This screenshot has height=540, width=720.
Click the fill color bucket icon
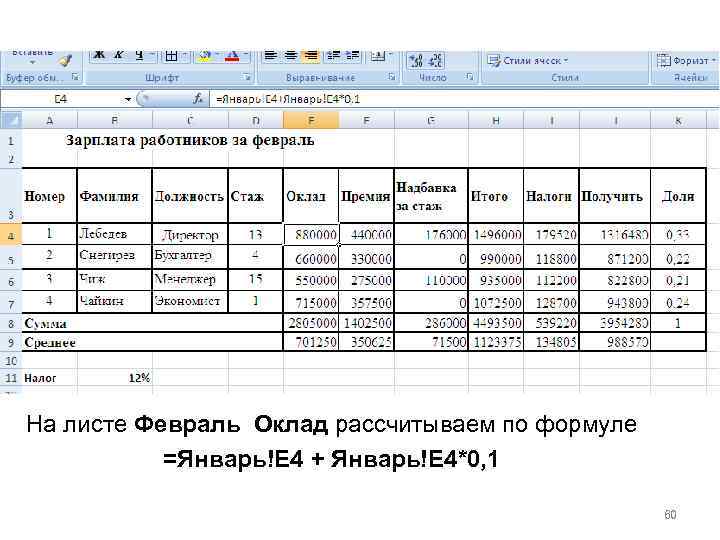tap(205, 56)
